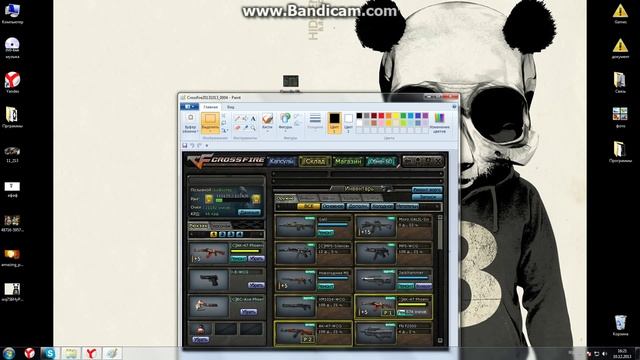
Task: Click Капсулы tab in Crossfire image
Action: (x=282, y=161)
